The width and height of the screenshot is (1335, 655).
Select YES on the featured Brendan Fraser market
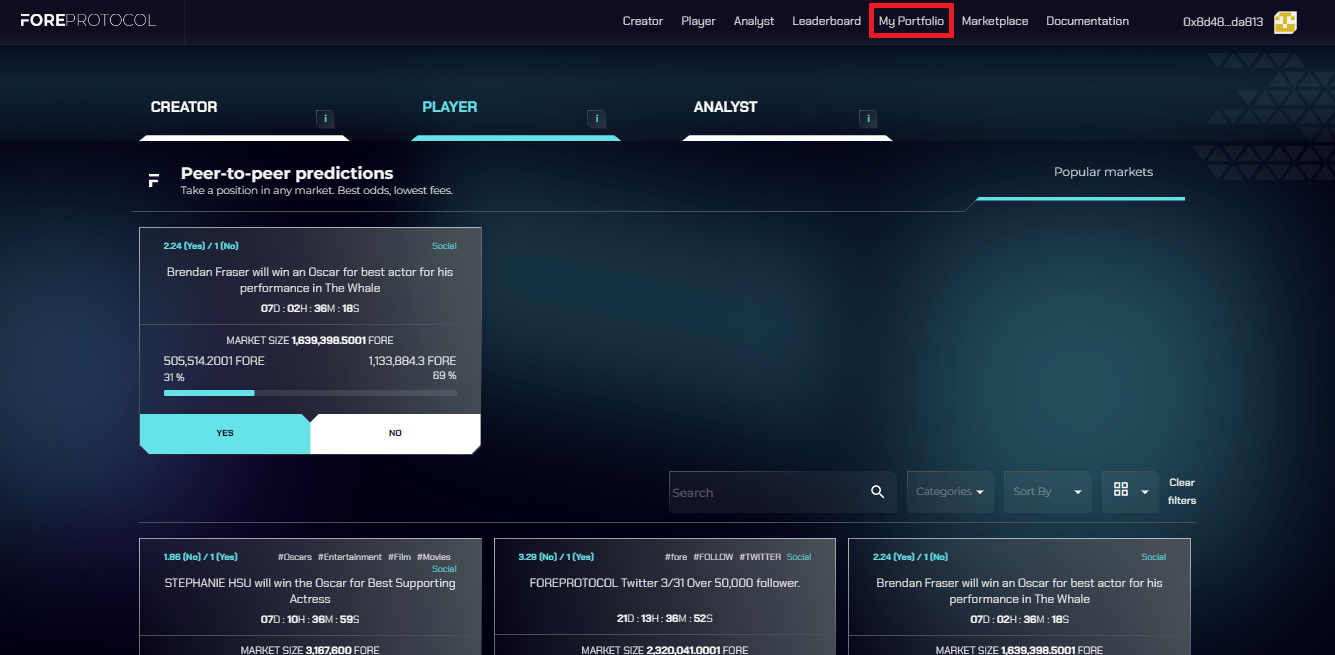point(225,433)
